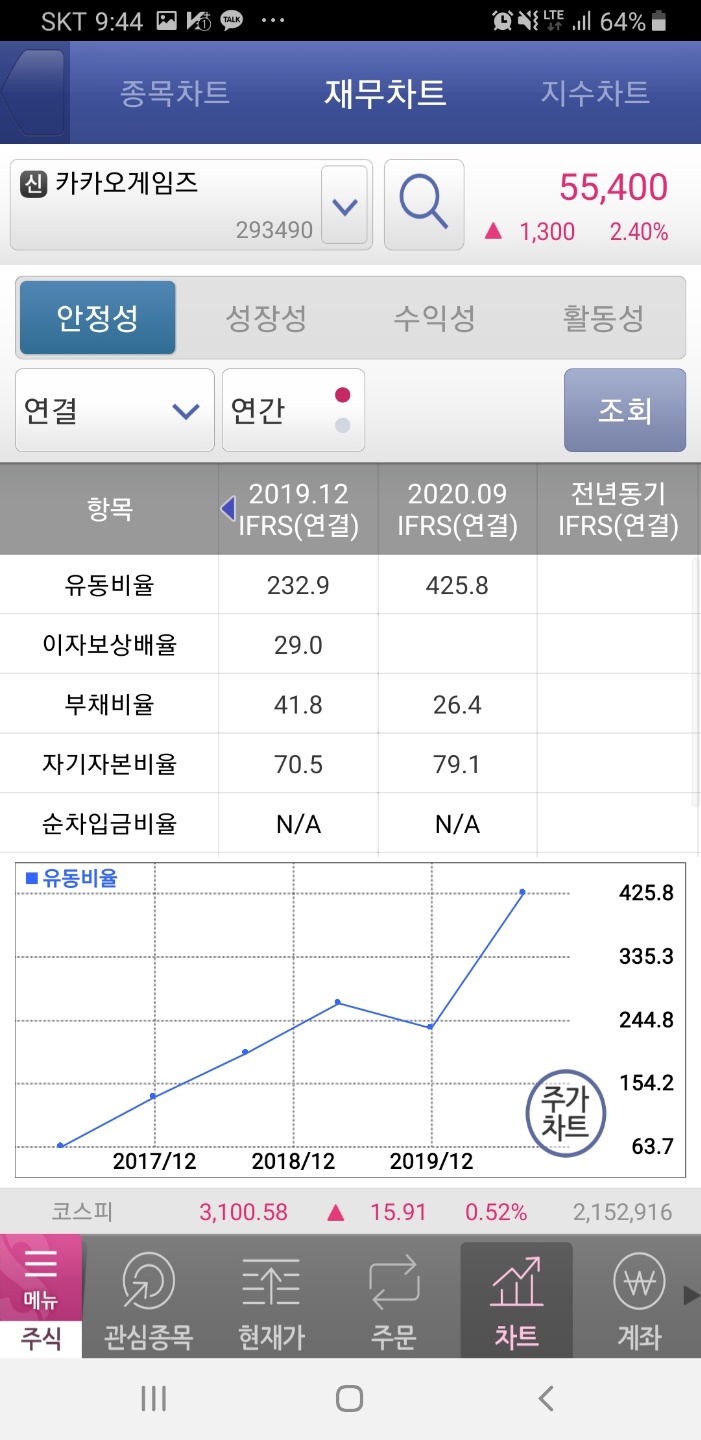The width and height of the screenshot is (701, 1440).
Task: Select the 수익성 tab
Action: pyautogui.click(x=434, y=319)
